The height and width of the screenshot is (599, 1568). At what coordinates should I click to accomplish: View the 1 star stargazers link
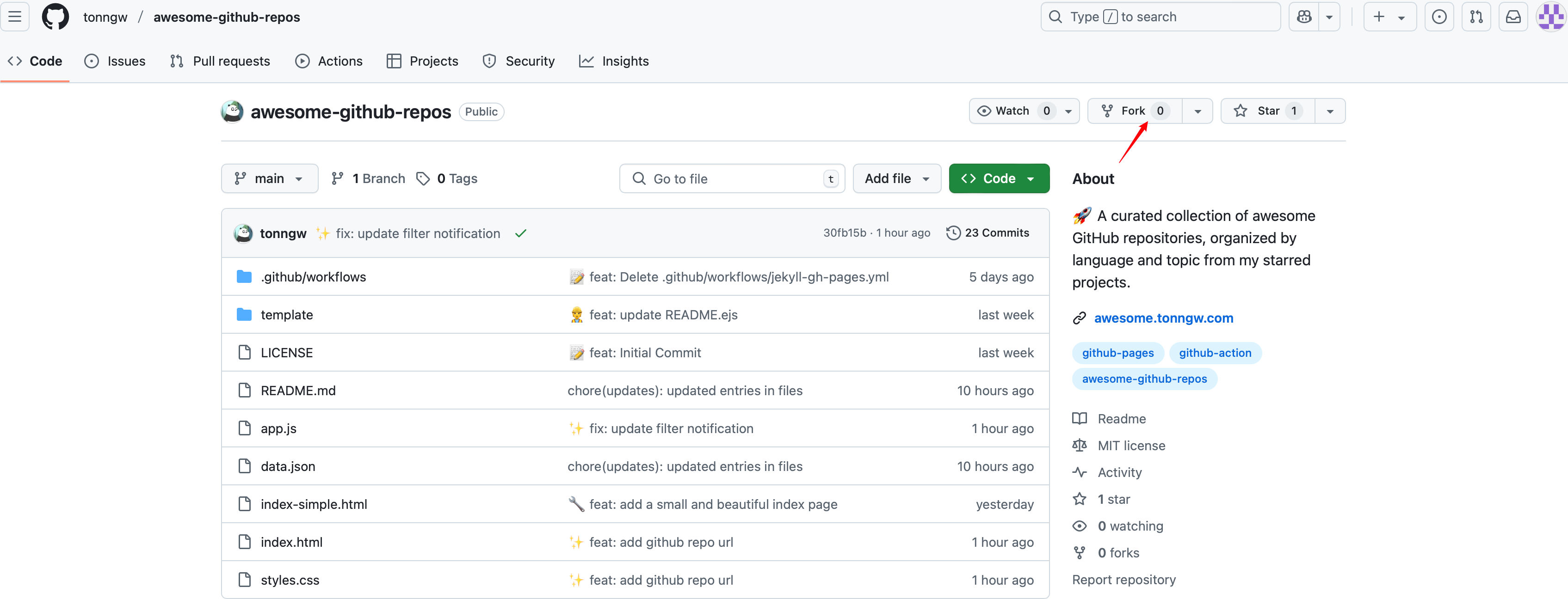(1113, 499)
